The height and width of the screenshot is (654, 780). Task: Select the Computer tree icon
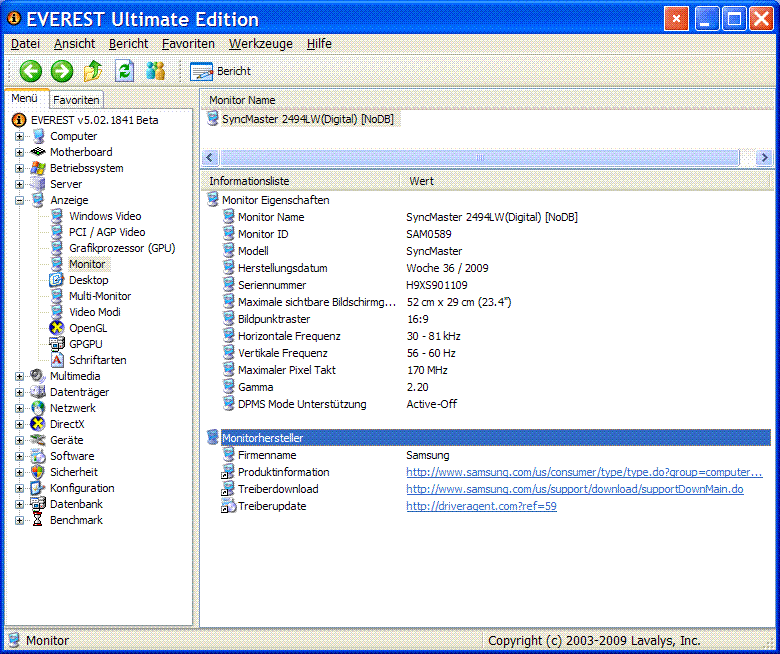[38, 136]
